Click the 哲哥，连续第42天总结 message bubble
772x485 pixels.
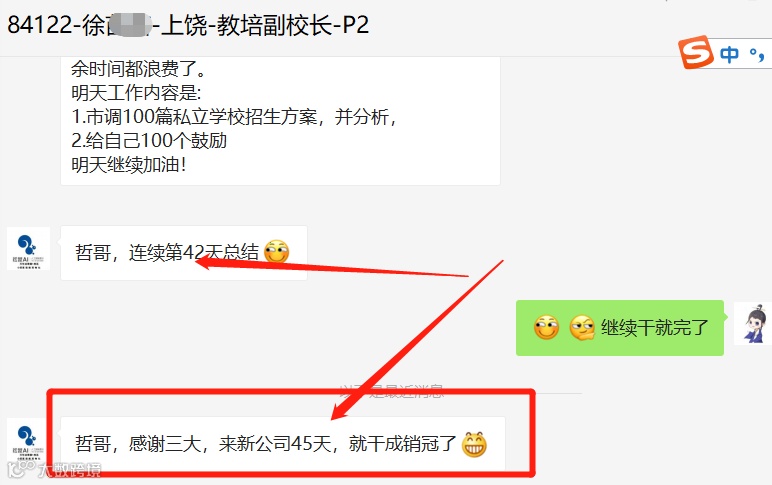184,253
